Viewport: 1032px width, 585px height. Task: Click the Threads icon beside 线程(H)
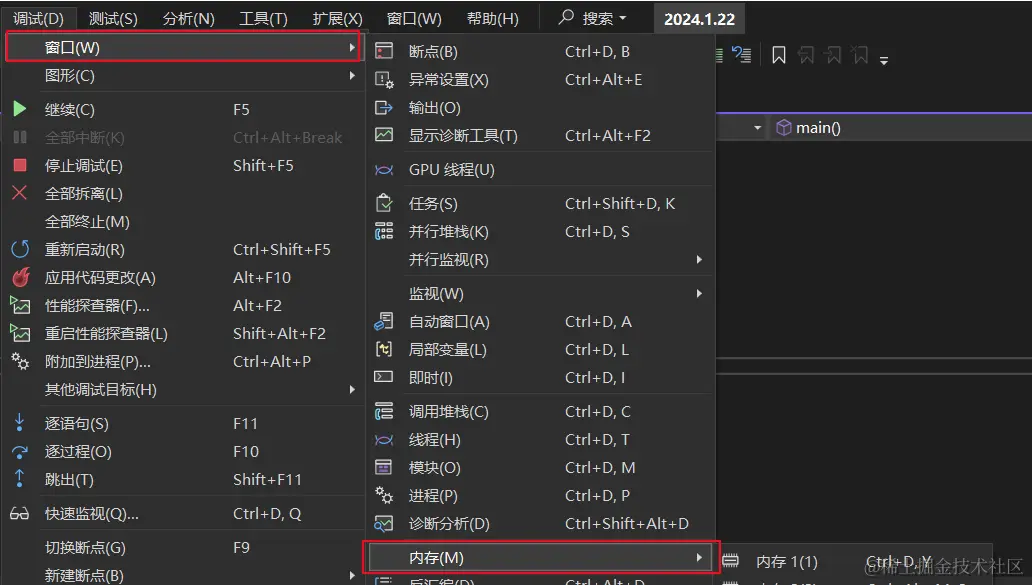click(x=384, y=440)
